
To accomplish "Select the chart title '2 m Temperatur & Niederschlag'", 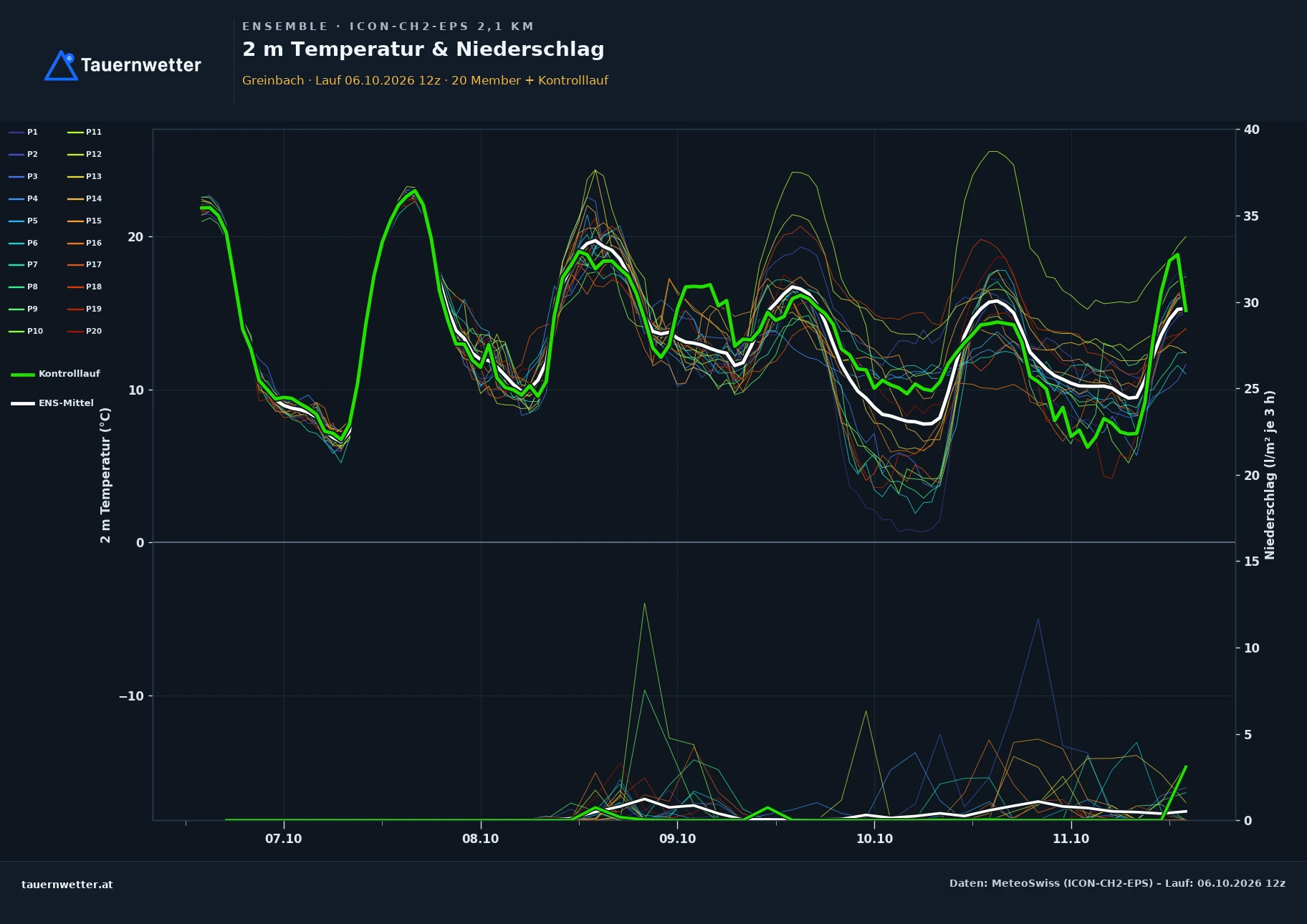I will coord(423,49).
